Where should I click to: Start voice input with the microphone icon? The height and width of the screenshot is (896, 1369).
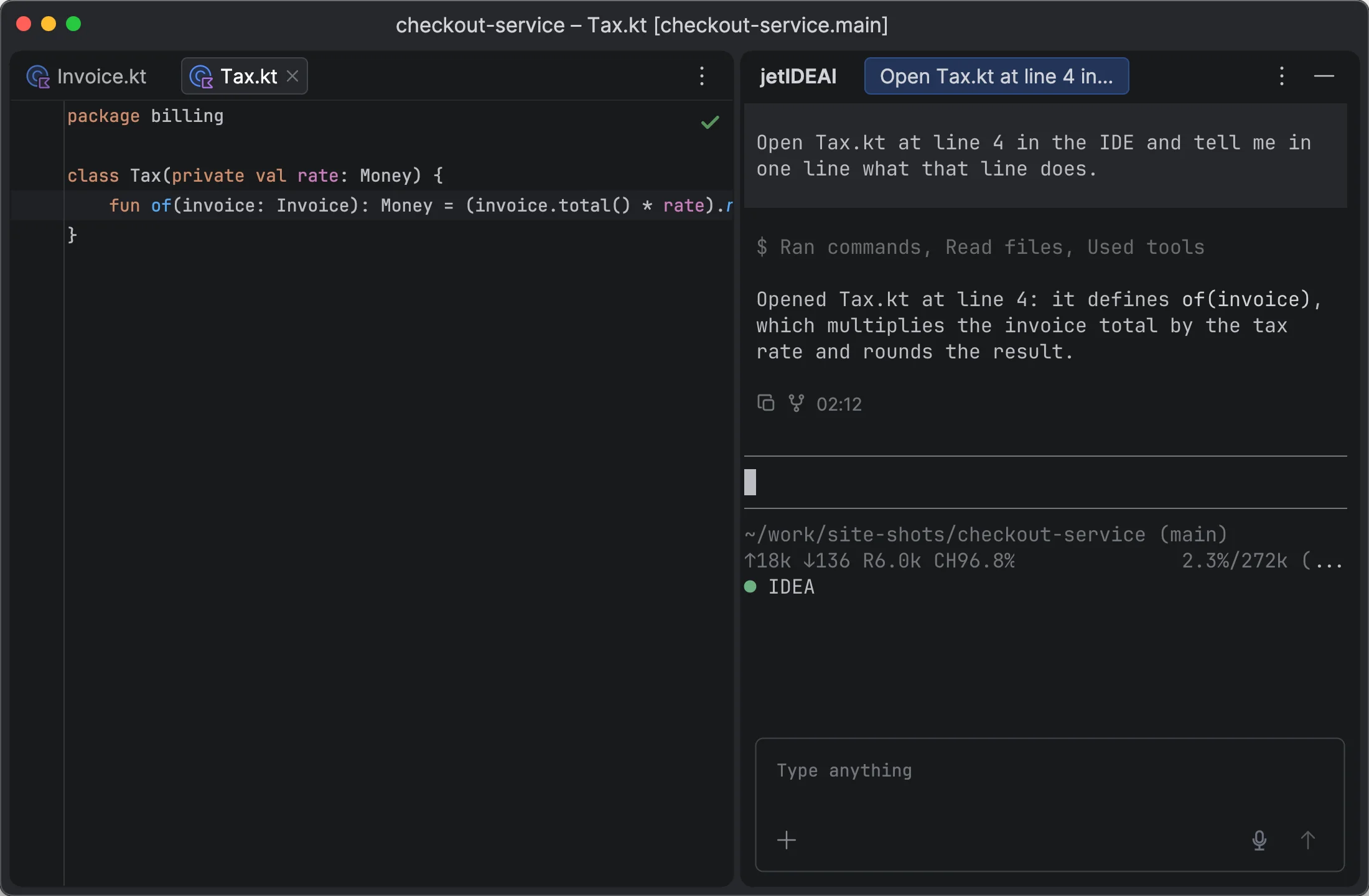click(x=1259, y=840)
